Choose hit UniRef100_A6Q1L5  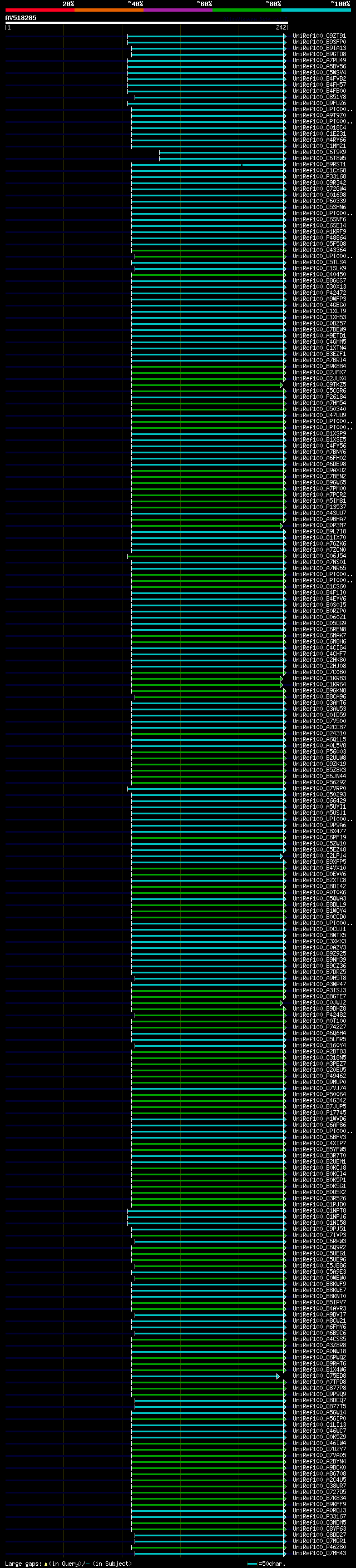coord(319,739)
